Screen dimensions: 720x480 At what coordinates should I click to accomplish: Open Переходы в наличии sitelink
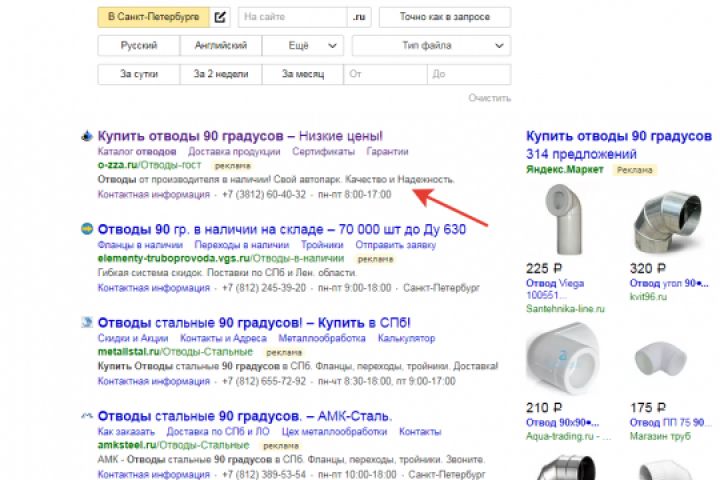pos(242,245)
